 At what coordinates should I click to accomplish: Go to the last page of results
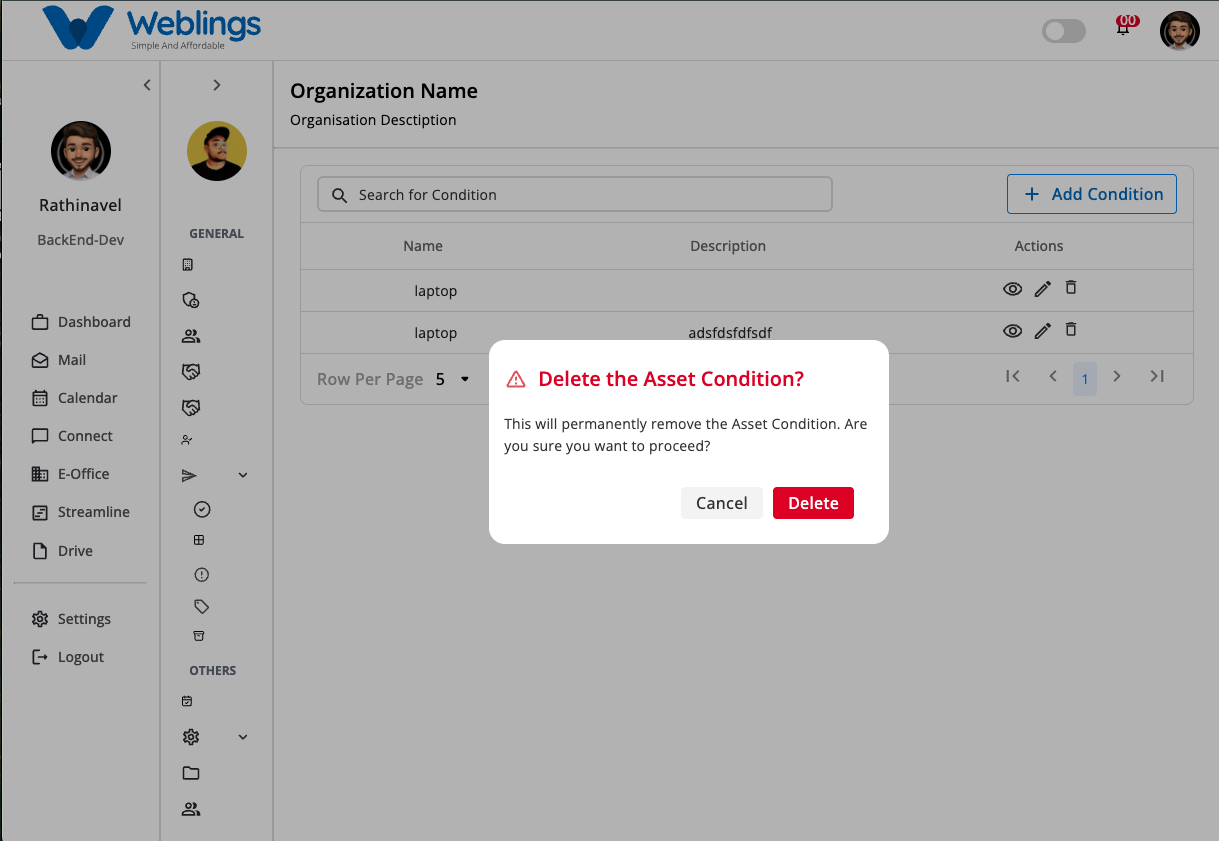[x=1157, y=376]
